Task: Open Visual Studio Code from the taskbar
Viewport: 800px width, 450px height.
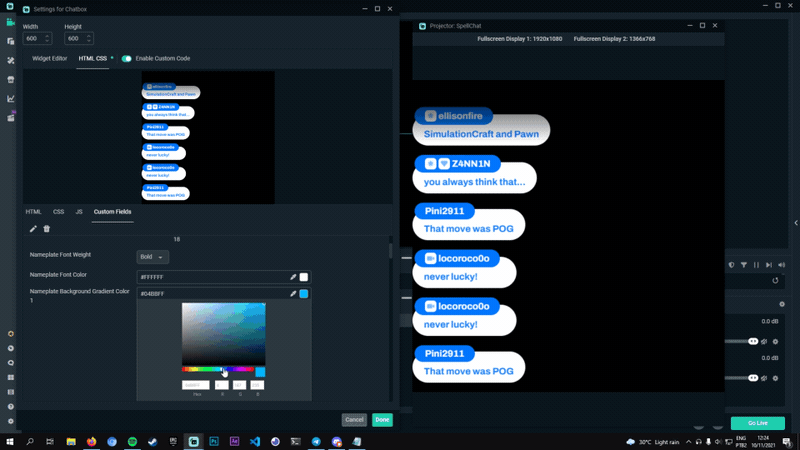Action: (255, 441)
